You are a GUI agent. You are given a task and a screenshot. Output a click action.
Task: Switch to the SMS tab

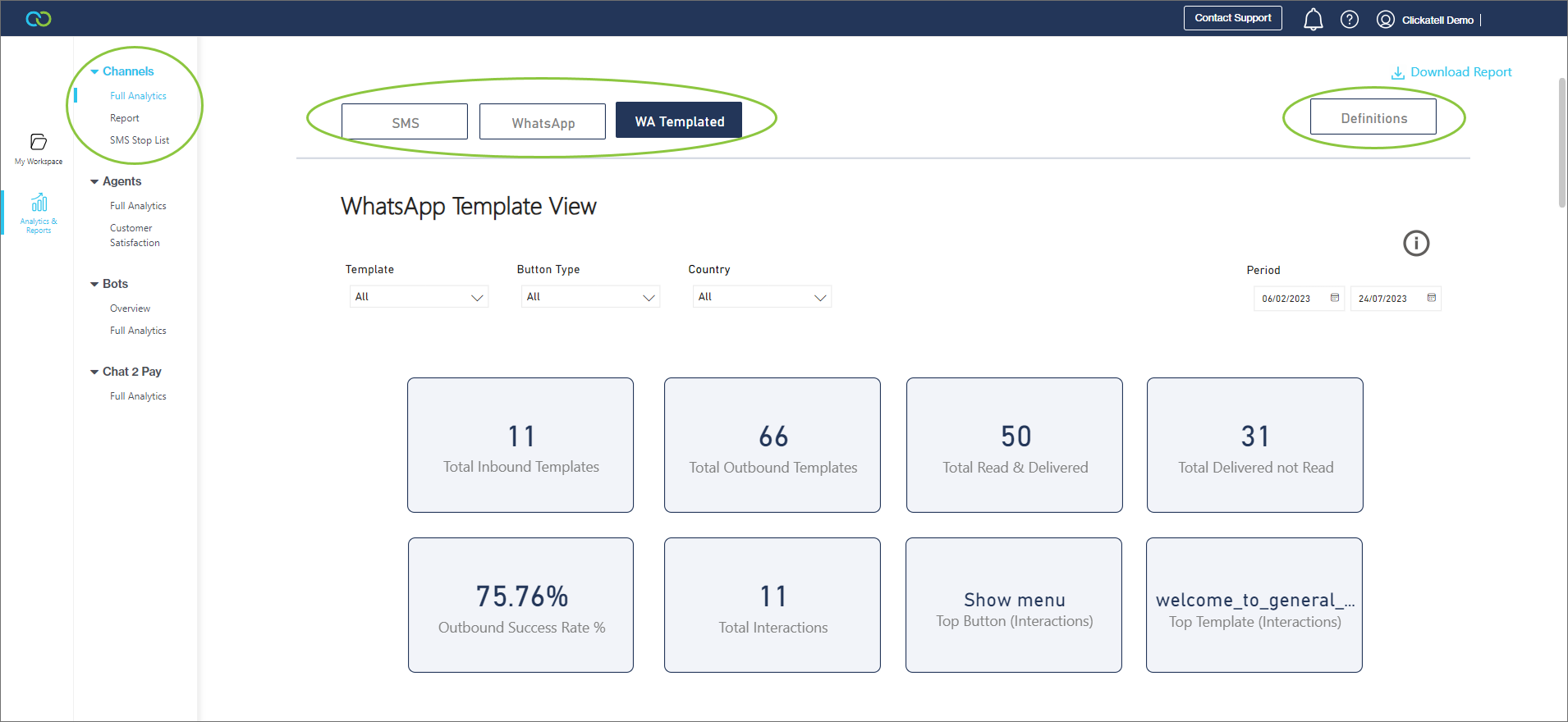pos(405,122)
